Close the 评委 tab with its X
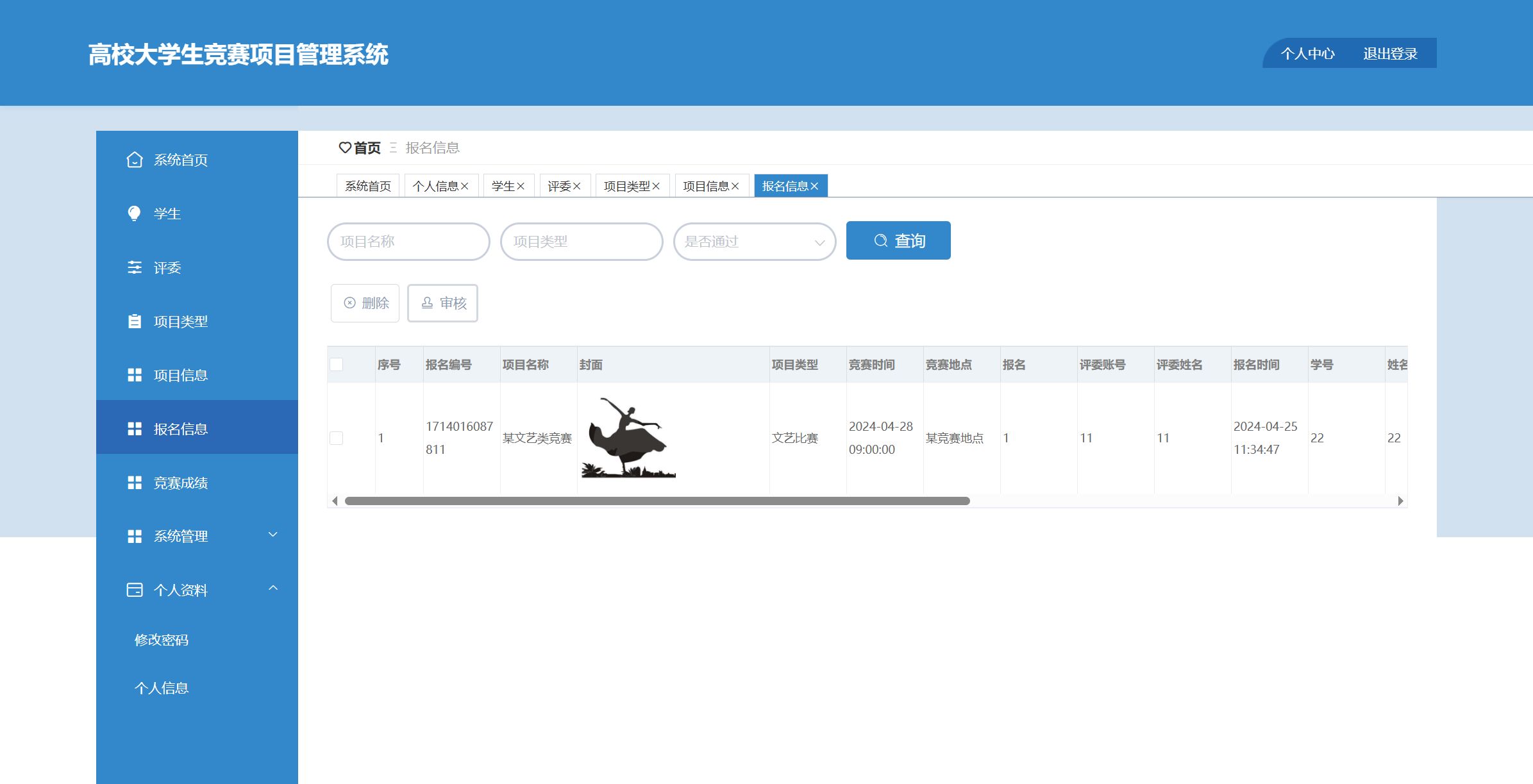The height and width of the screenshot is (784, 1533). 576,186
